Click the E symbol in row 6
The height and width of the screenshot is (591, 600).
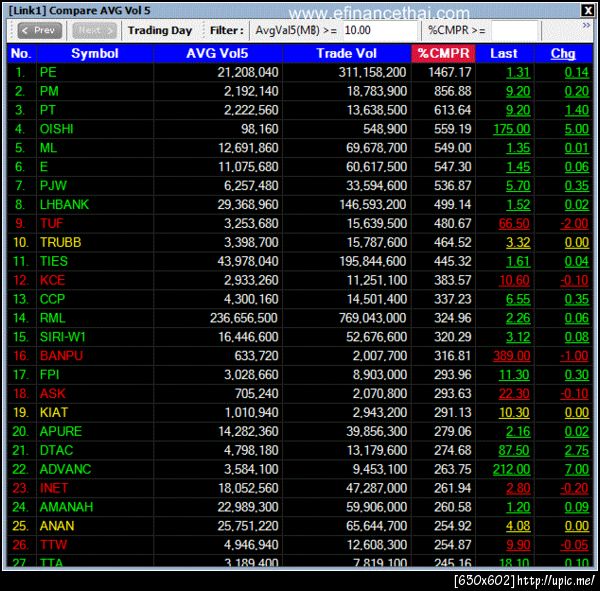click(x=44, y=167)
